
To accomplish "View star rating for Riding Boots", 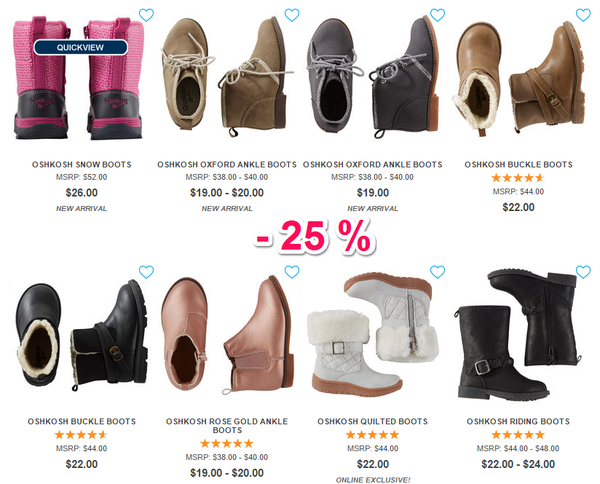I will point(518,435).
